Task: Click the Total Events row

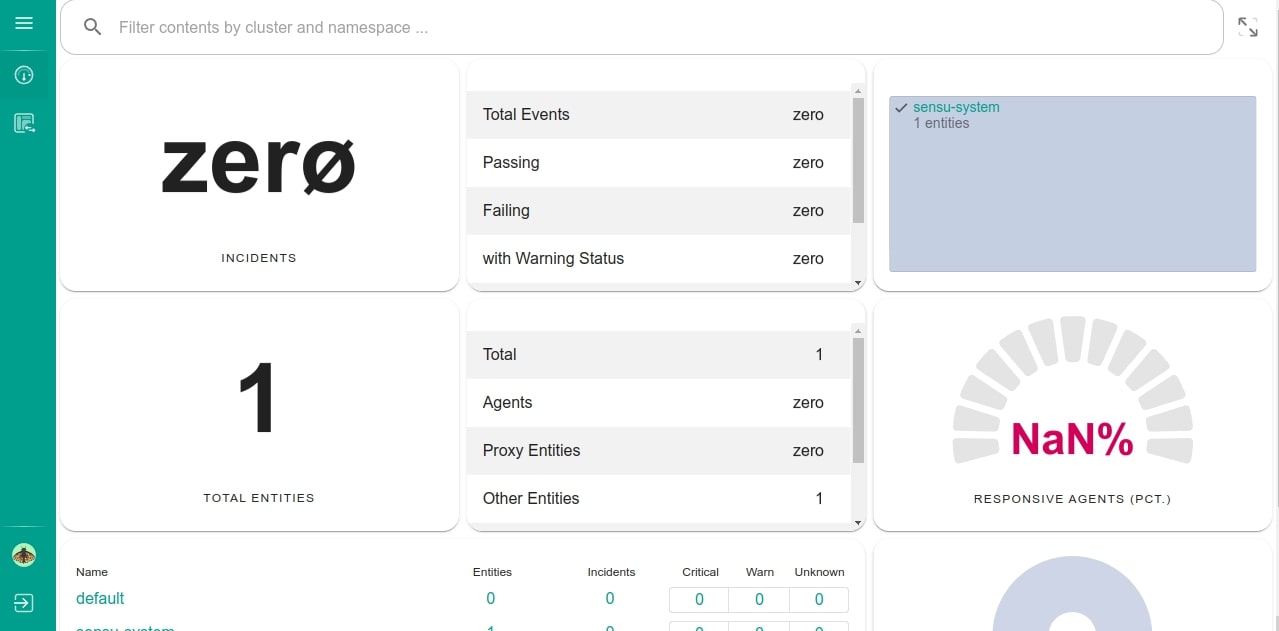Action: tap(659, 115)
